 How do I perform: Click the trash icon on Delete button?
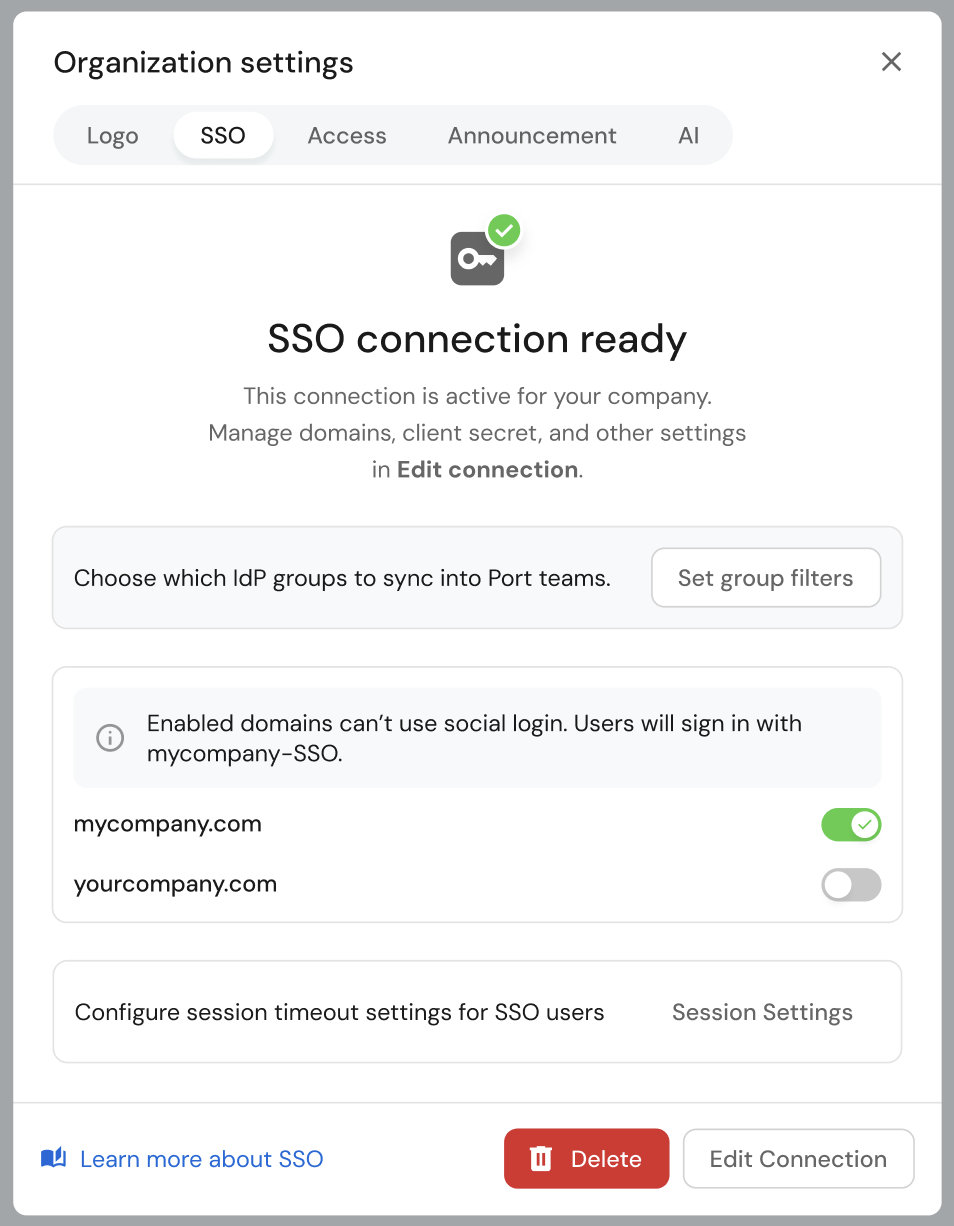pyautogui.click(x=541, y=1159)
